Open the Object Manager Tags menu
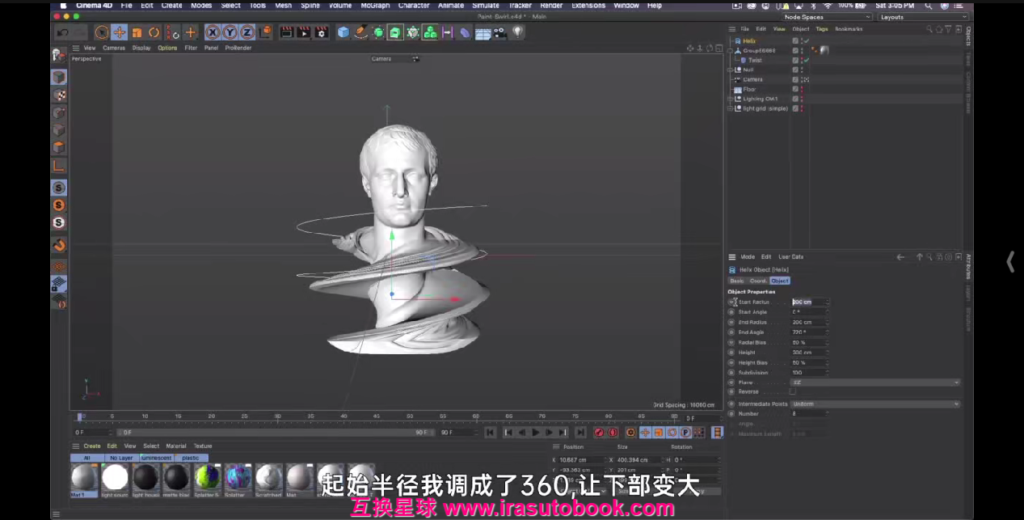This screenshot has height=520, width=1024. (x=822, y=29)
